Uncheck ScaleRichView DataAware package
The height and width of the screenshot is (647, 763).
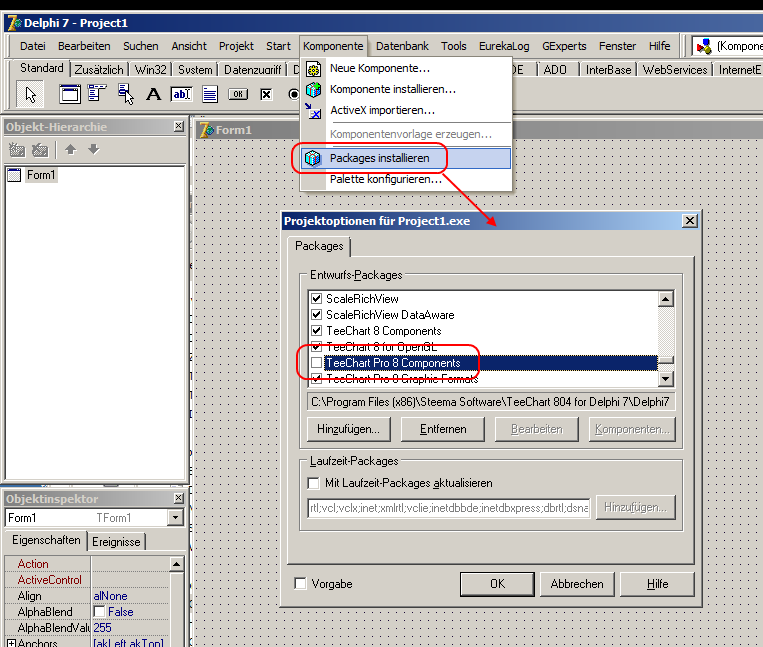pos(316,314)
